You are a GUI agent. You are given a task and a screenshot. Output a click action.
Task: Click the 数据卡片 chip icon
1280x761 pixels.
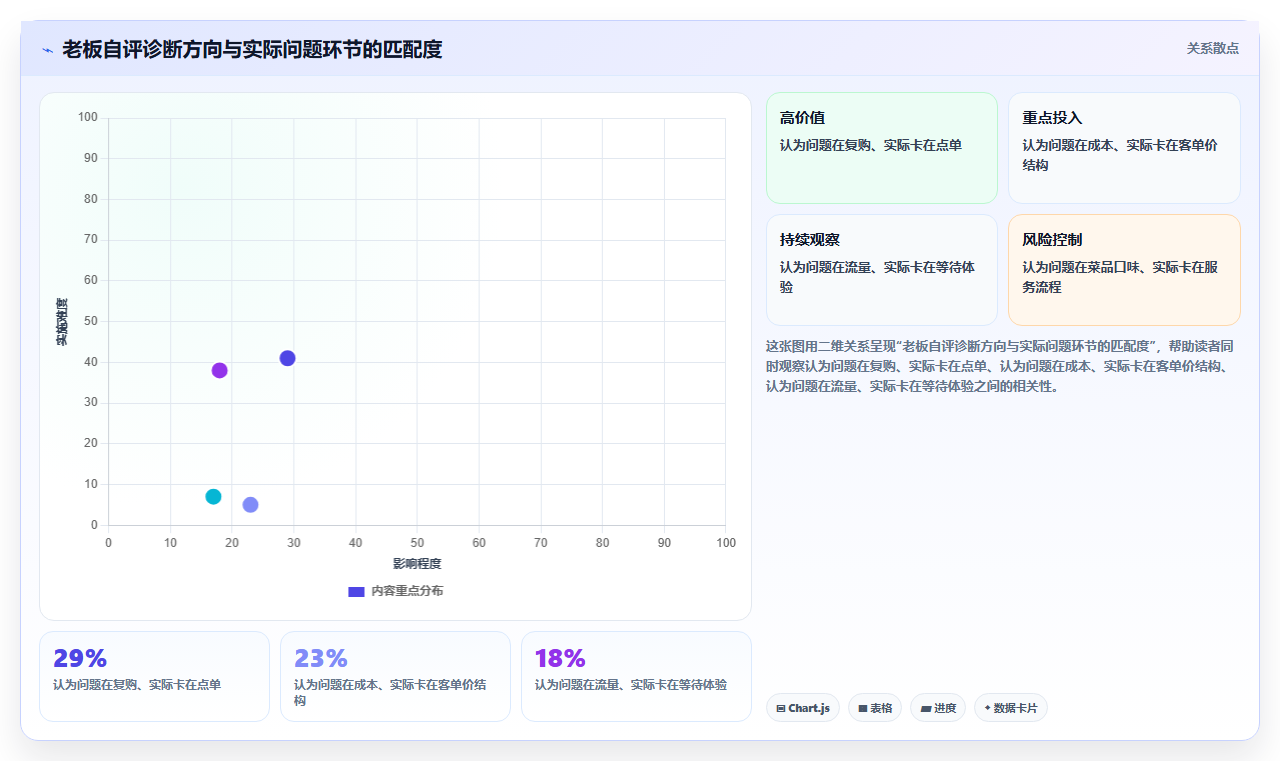coord(987,708)
